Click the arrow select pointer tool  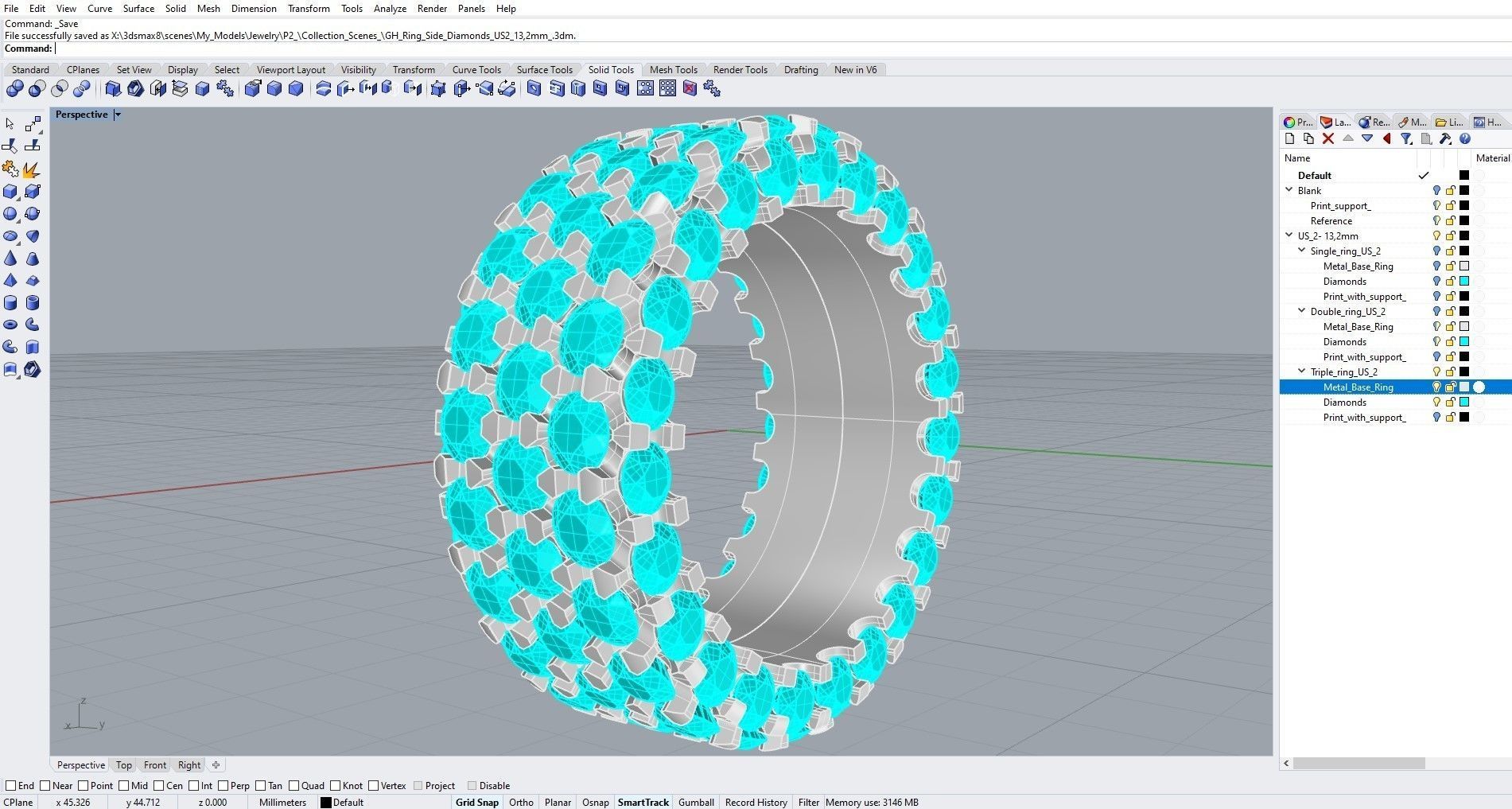[10, 124]
